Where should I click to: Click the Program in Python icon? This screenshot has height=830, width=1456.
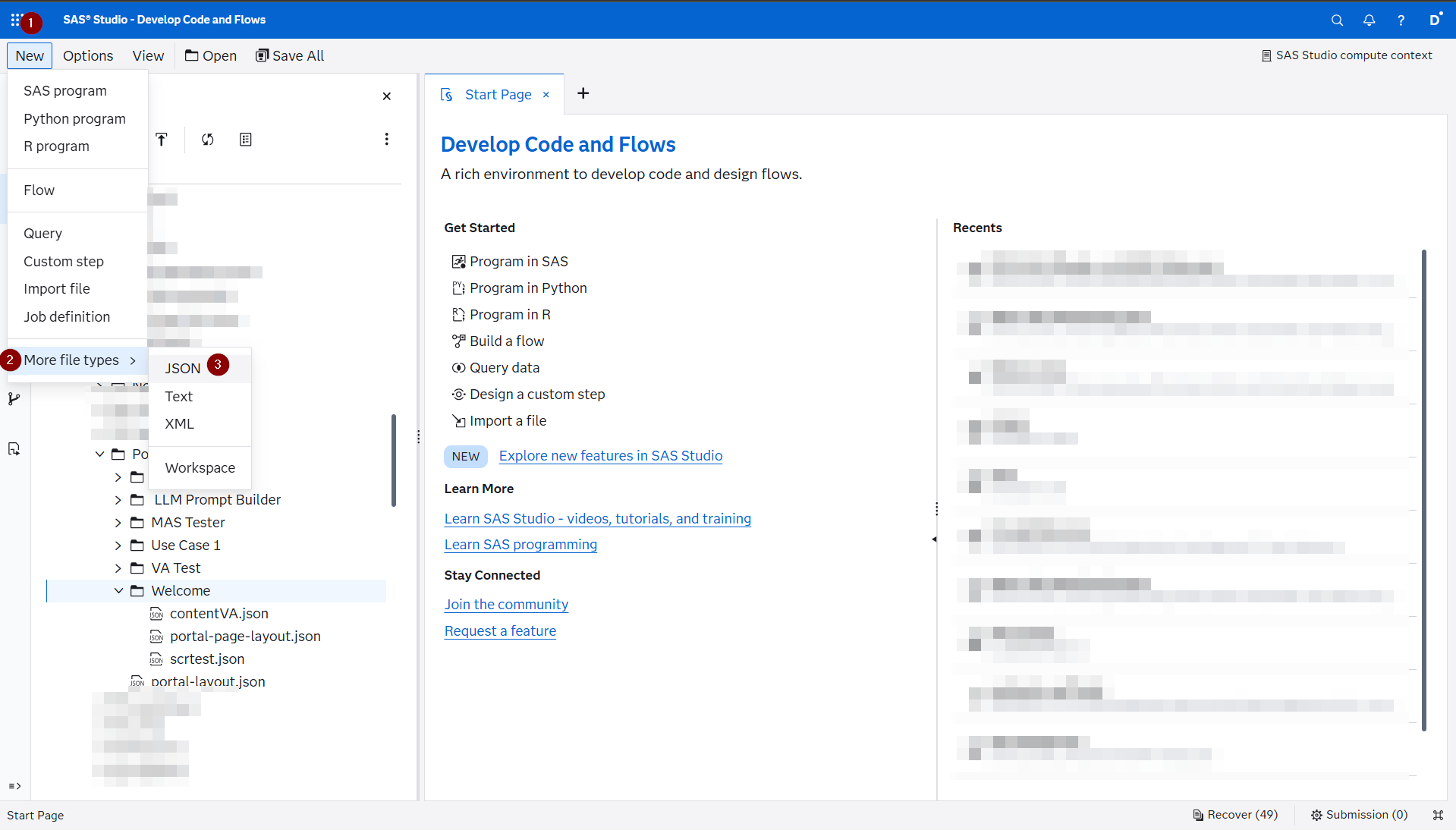click(x=458, y=288)
